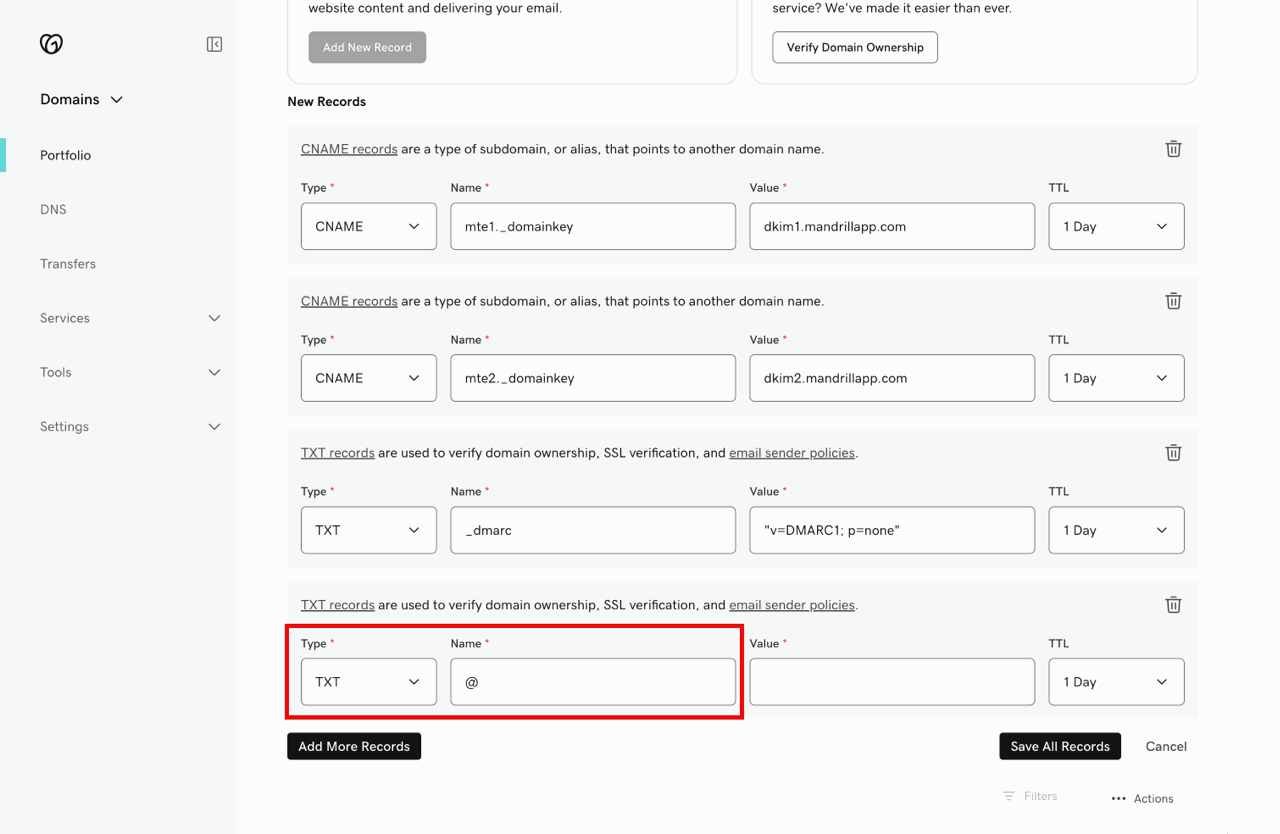Open the Actions ellipsis menu
The image size is (1280, 834).
point(1141,798)
